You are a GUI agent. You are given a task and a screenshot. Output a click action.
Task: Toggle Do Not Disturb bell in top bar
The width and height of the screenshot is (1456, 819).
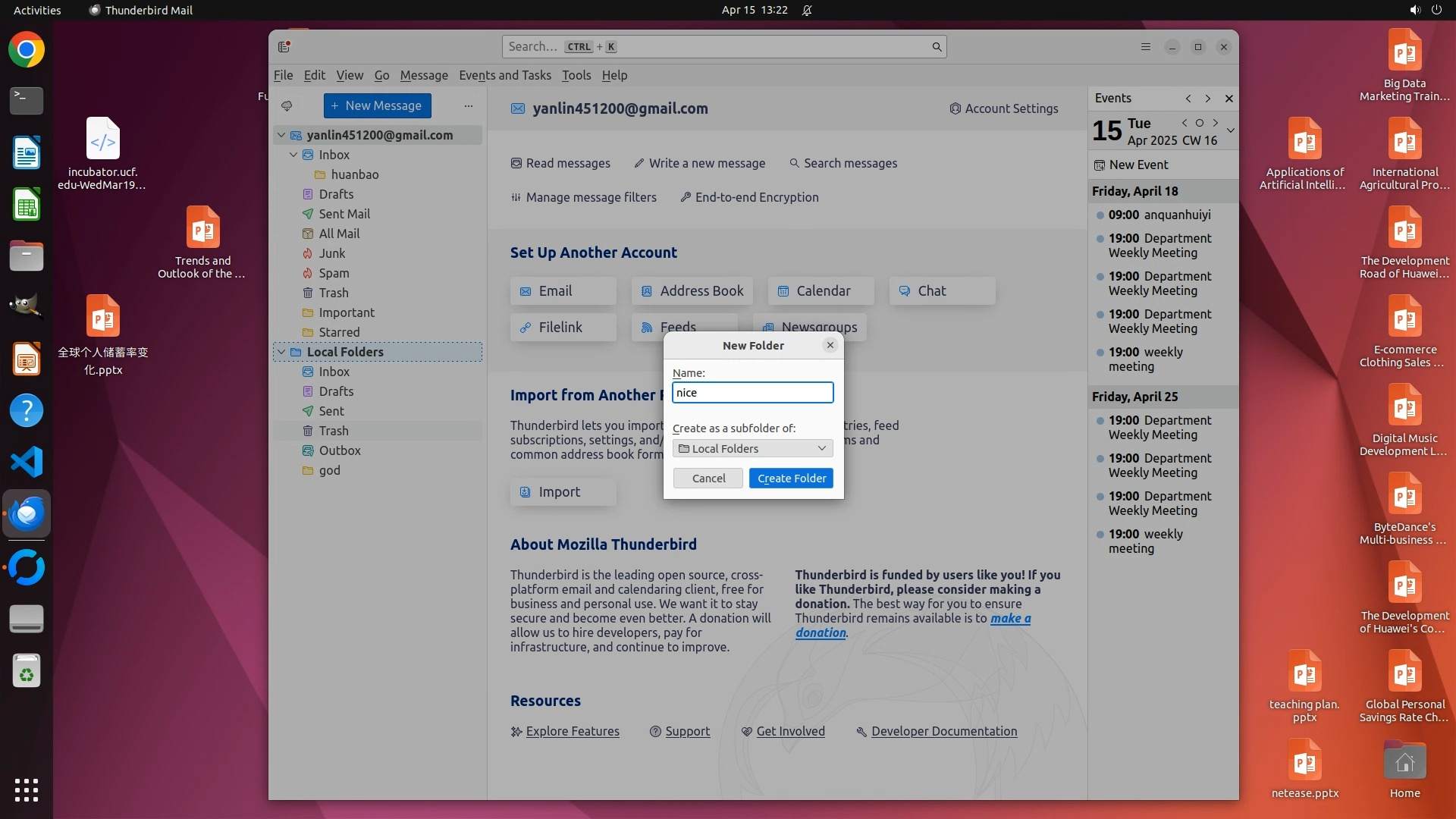(808, 11)
